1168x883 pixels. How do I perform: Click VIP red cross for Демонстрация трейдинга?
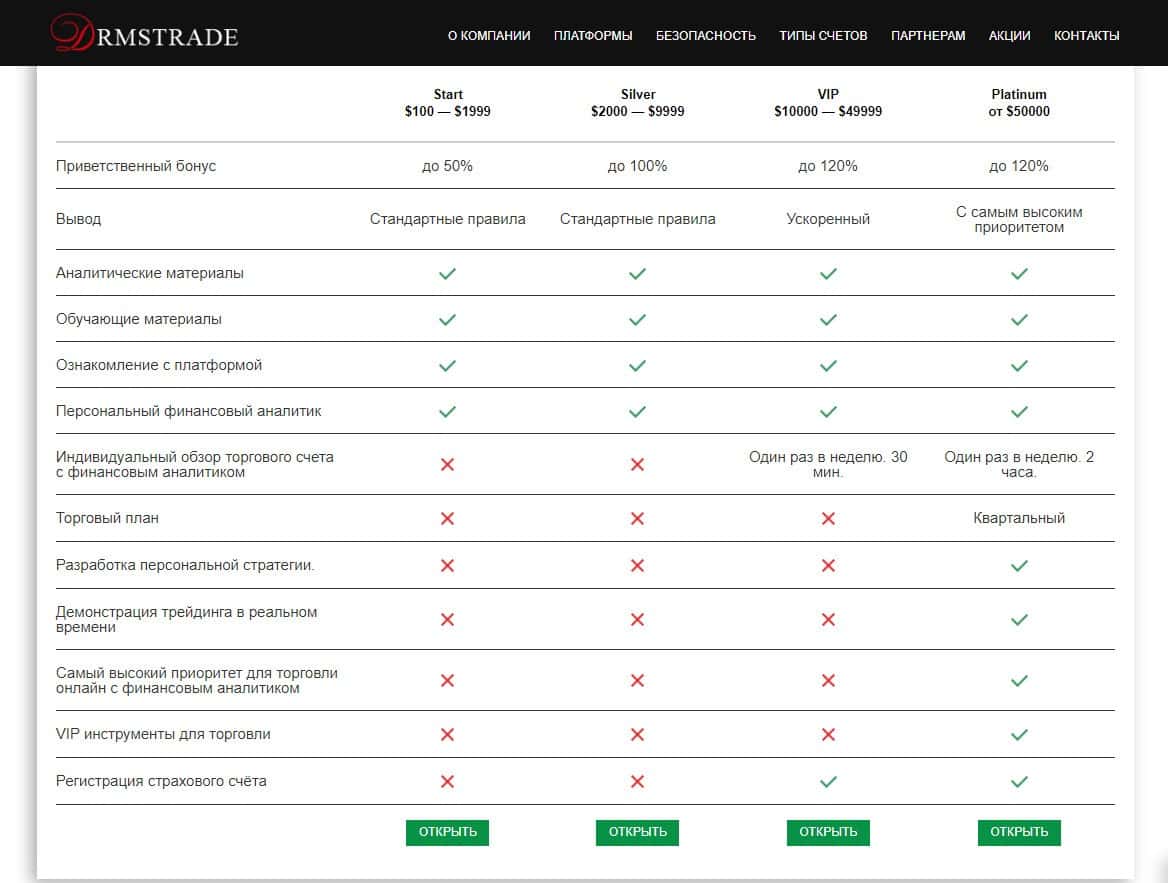pyautogui.click(x=828, y=619)
